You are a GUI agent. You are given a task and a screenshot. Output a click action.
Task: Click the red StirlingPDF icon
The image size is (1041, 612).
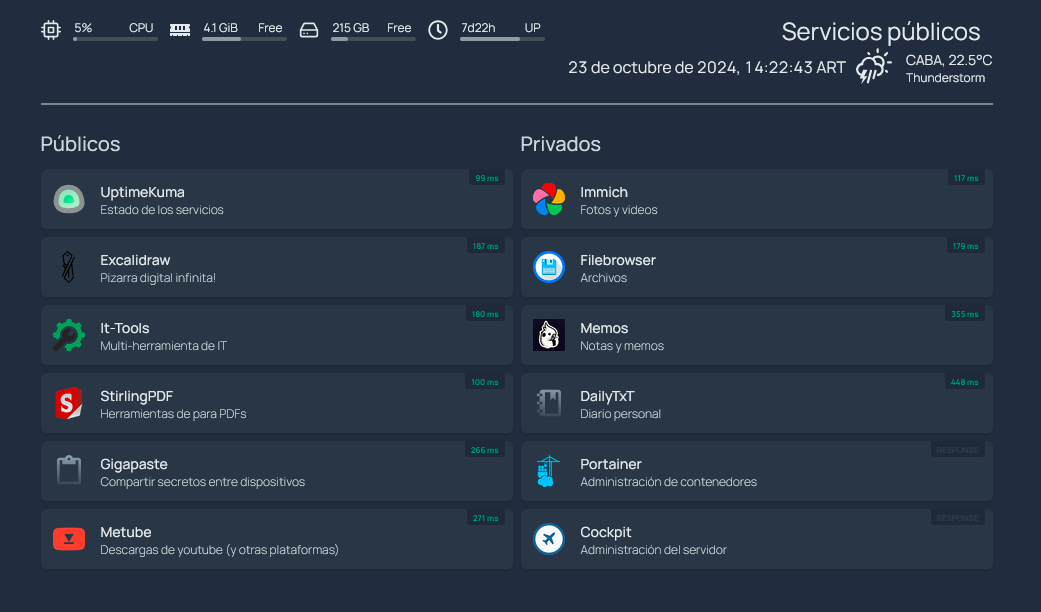coord(68,403)
